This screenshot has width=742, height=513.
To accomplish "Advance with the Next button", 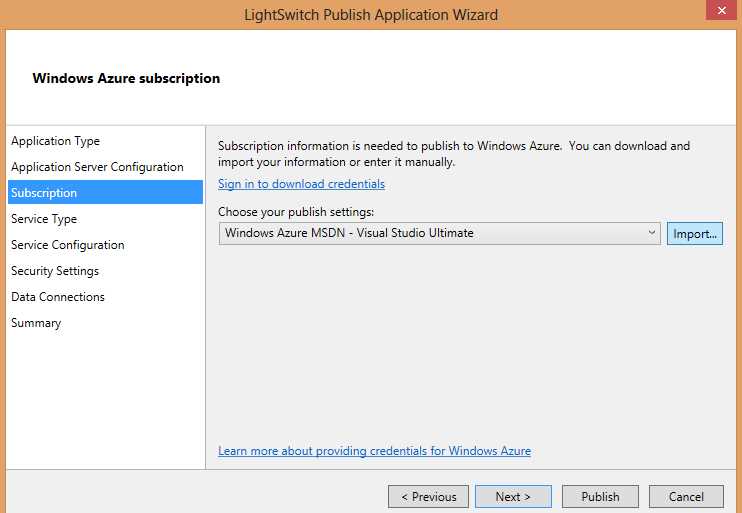I will pos(513,496).
